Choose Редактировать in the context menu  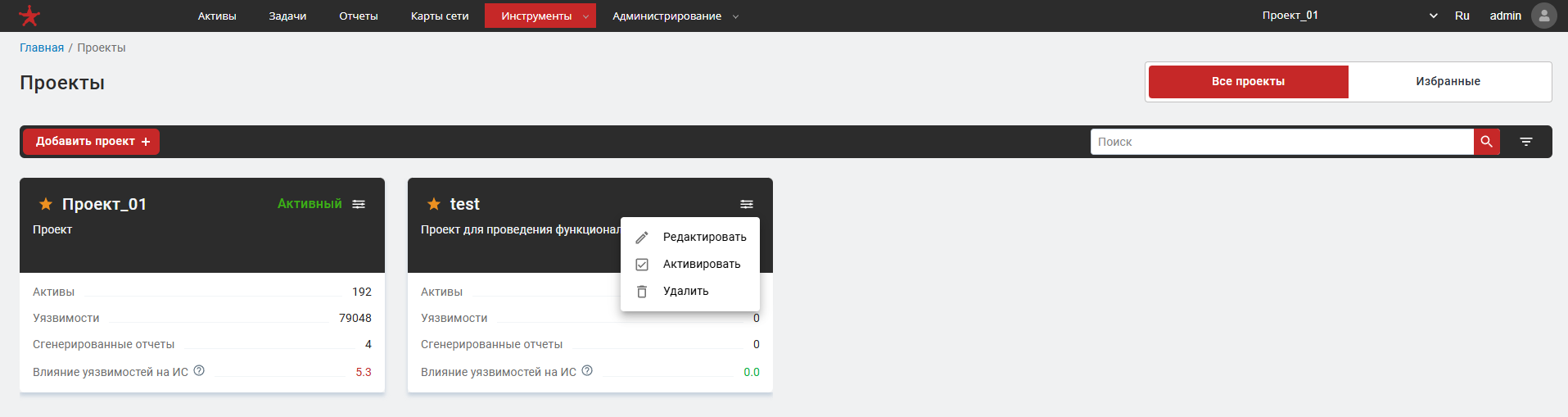690,237
